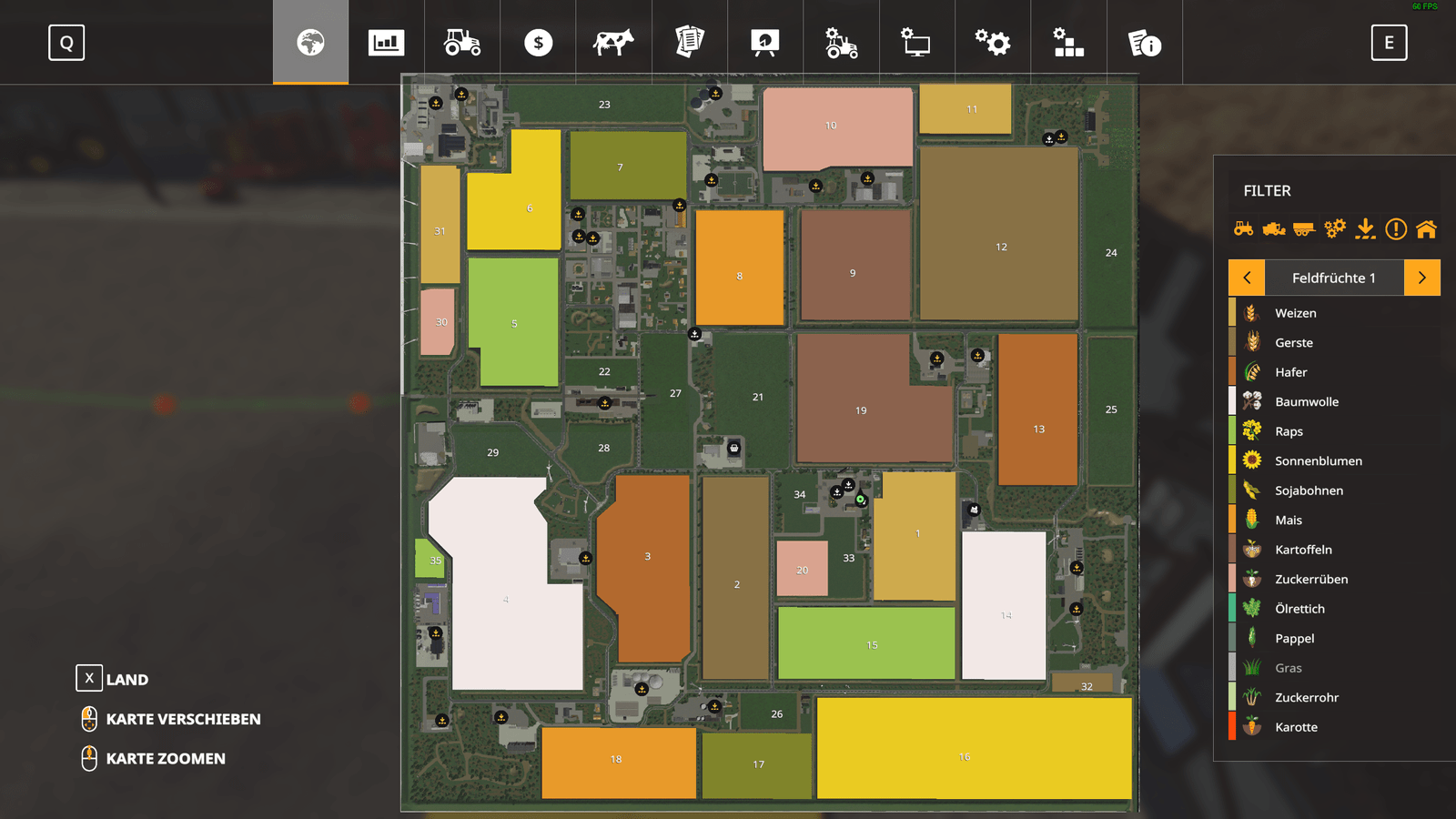Click the E next page key button
Viewport: 1456px width, 819px height.
click(x=1389, y=42)
